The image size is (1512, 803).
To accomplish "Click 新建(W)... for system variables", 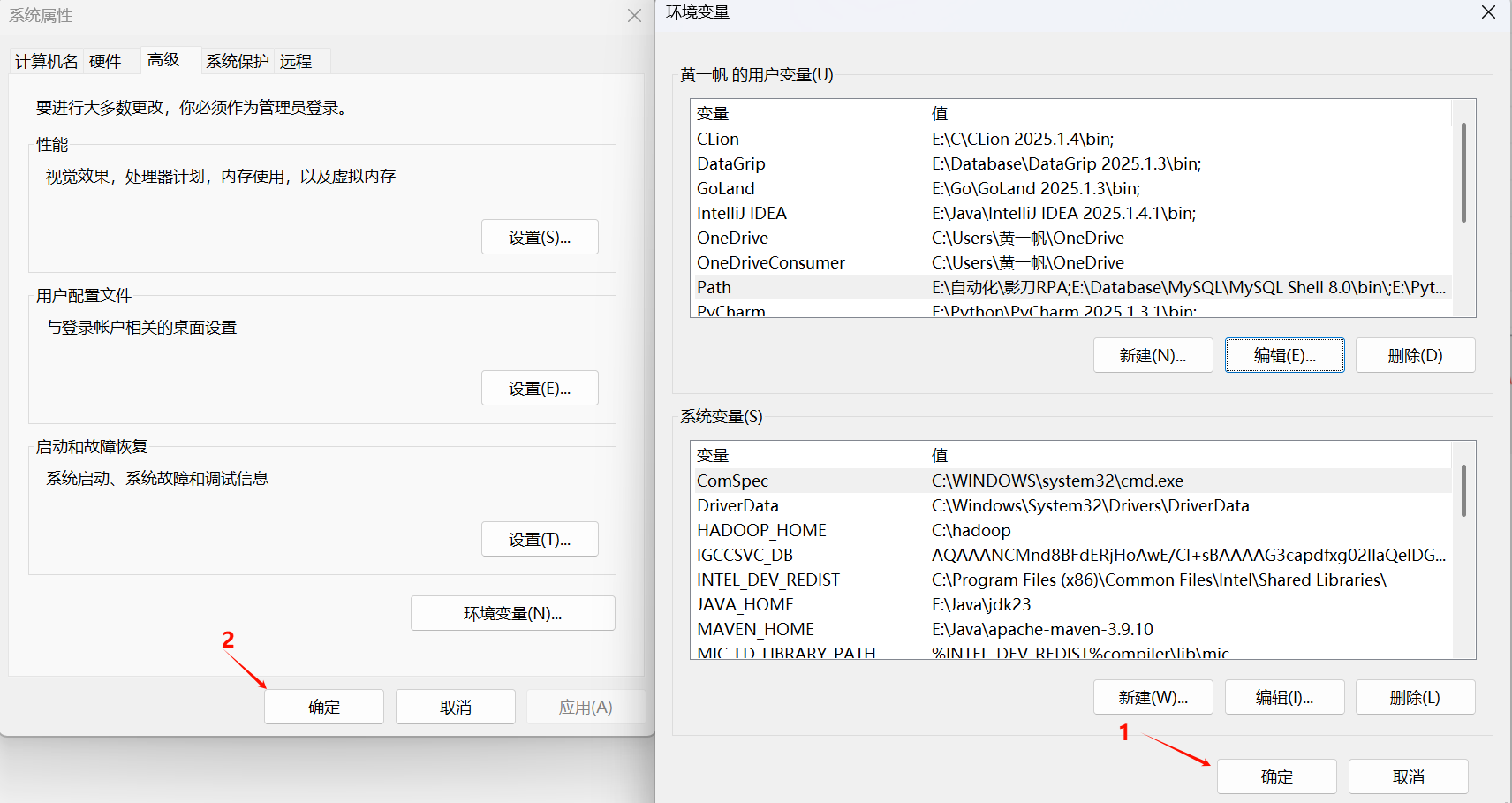I will [x=1153, y=698].
